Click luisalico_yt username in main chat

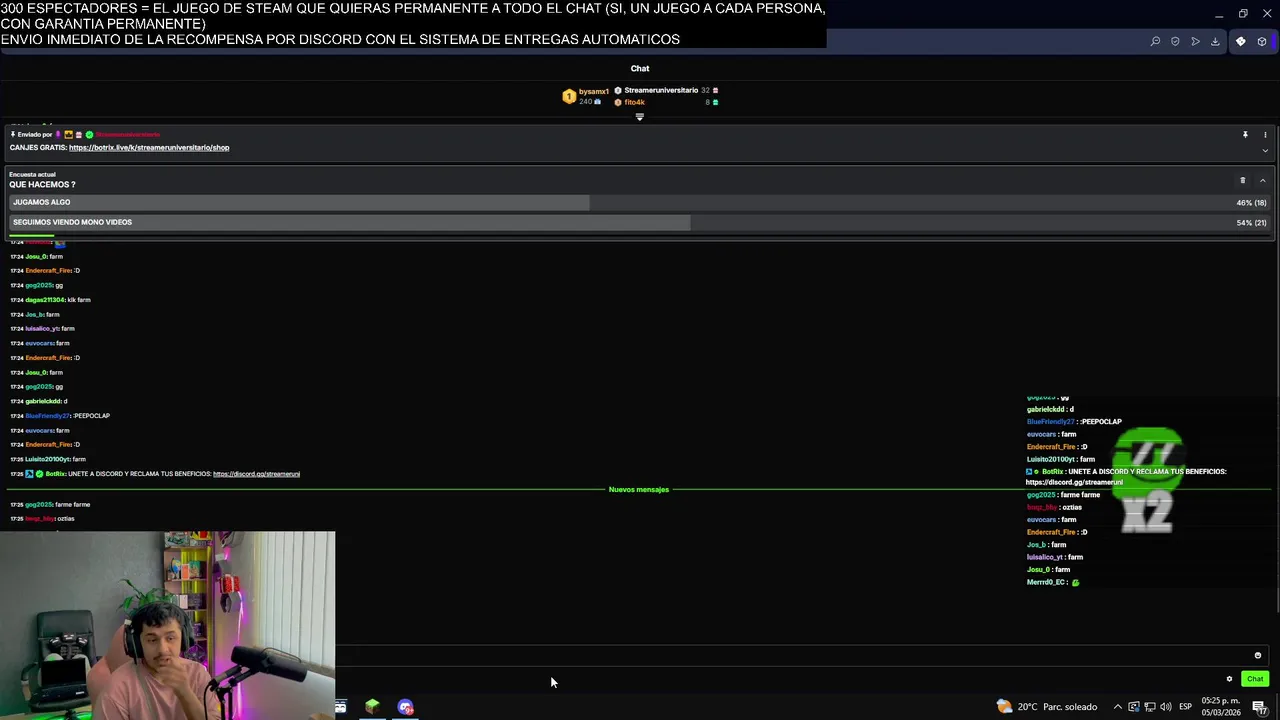click(x=42, y=329)
